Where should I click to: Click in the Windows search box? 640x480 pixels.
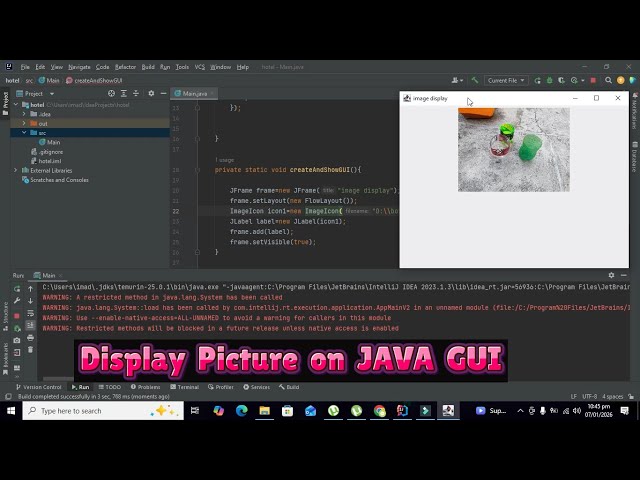pos(103,411)
